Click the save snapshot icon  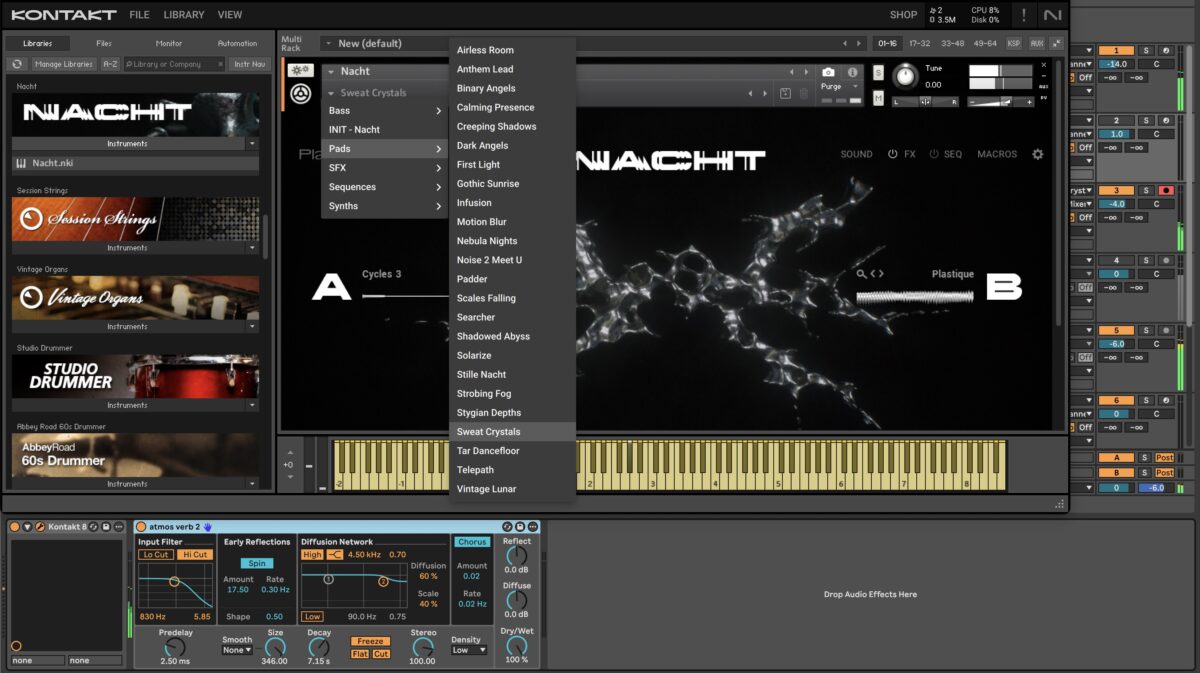[785, 93]
